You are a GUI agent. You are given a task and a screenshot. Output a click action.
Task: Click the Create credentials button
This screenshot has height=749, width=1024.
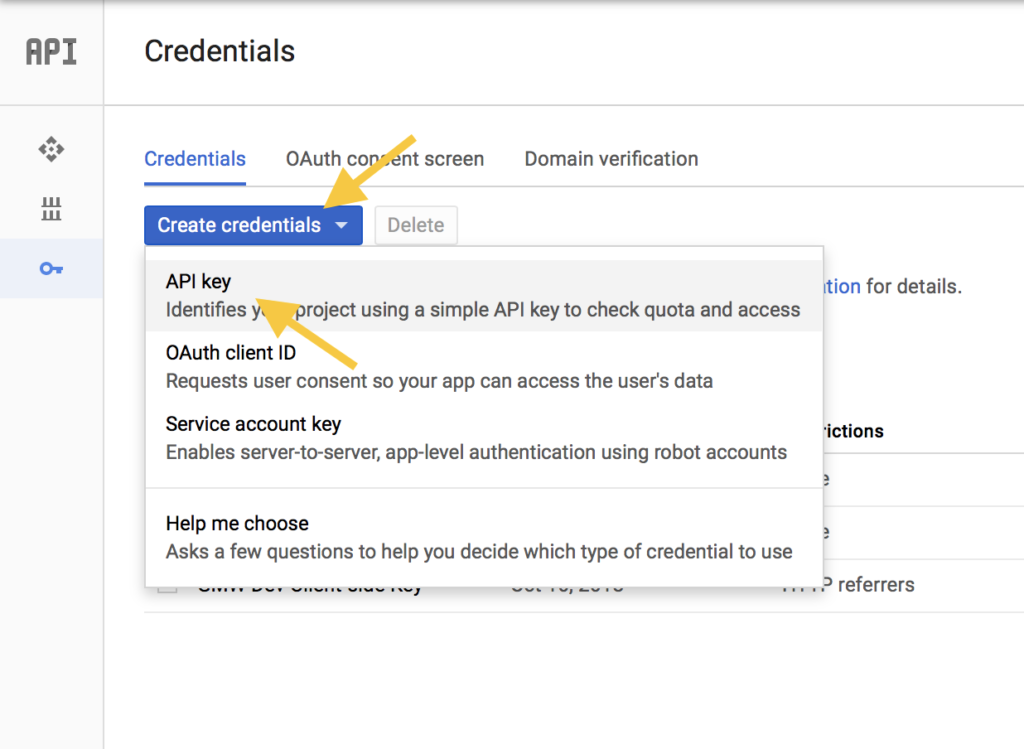[x=240, y=225]
